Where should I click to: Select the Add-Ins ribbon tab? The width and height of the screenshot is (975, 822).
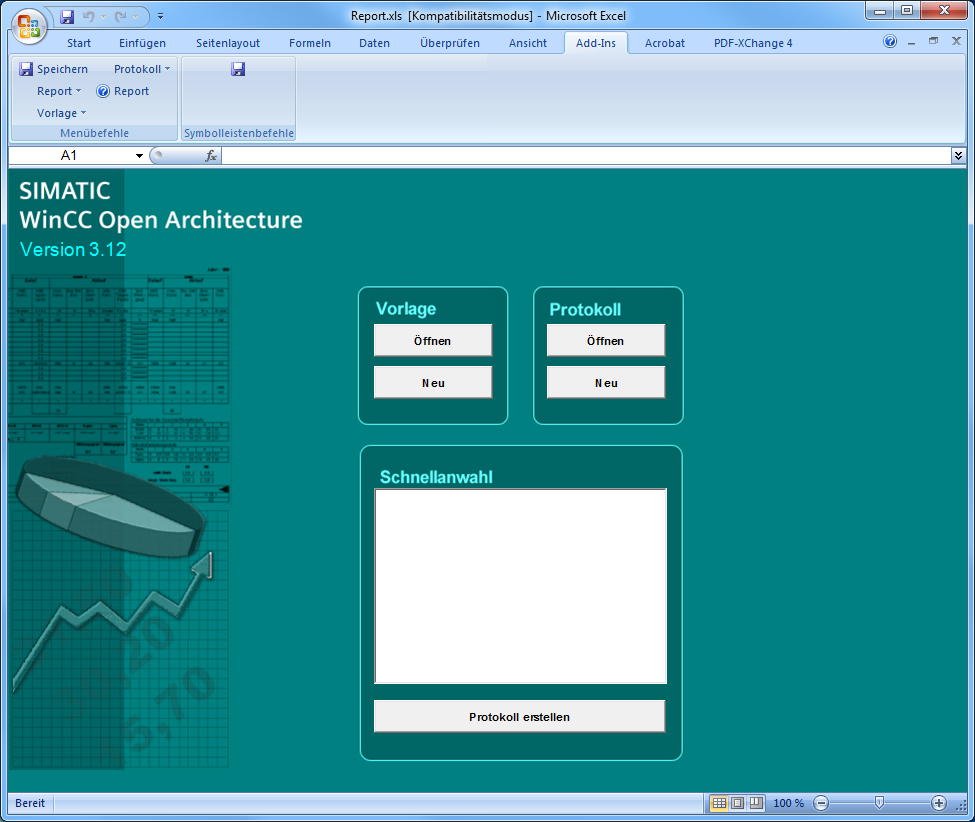596,43
